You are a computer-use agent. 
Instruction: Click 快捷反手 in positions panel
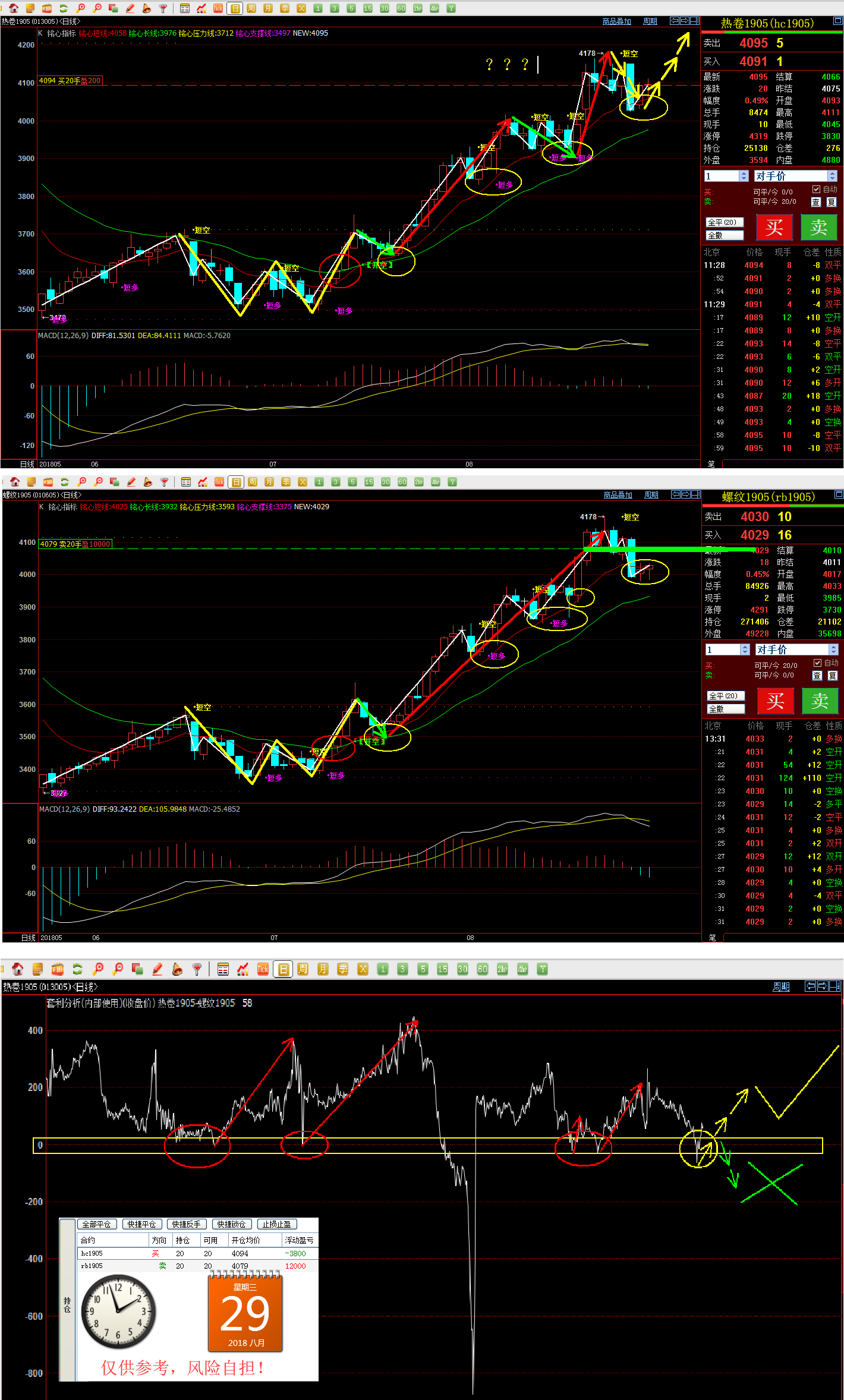[187, 1224]
